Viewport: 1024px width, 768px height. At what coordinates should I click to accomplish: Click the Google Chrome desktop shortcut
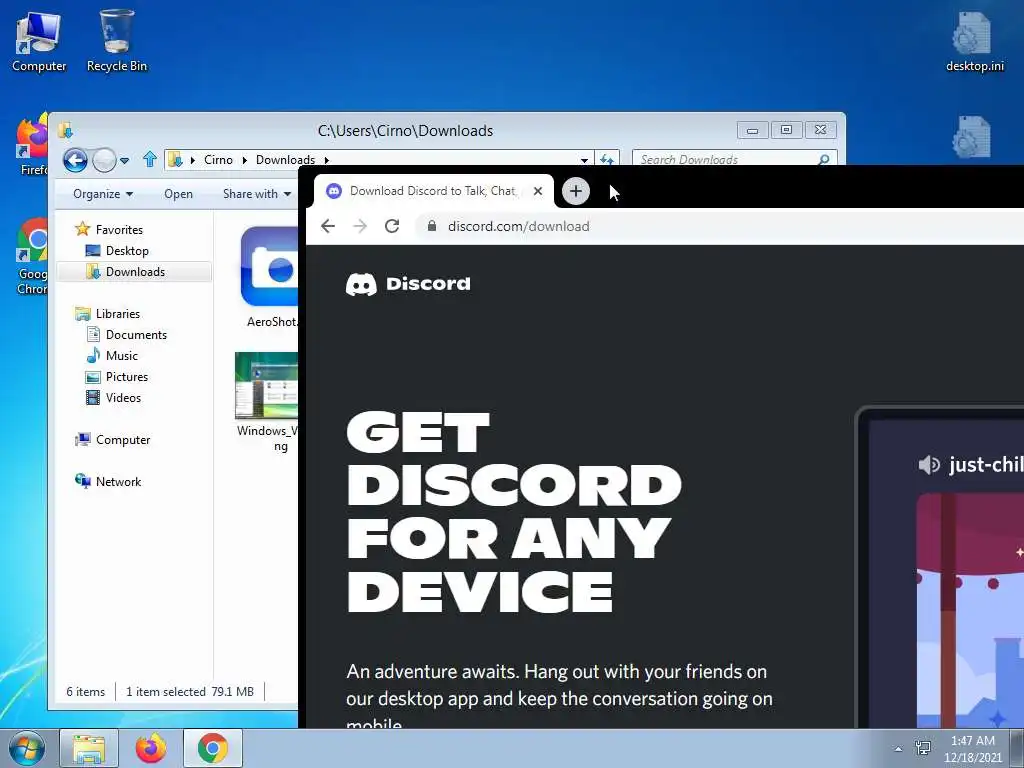(x=31, y=257)
